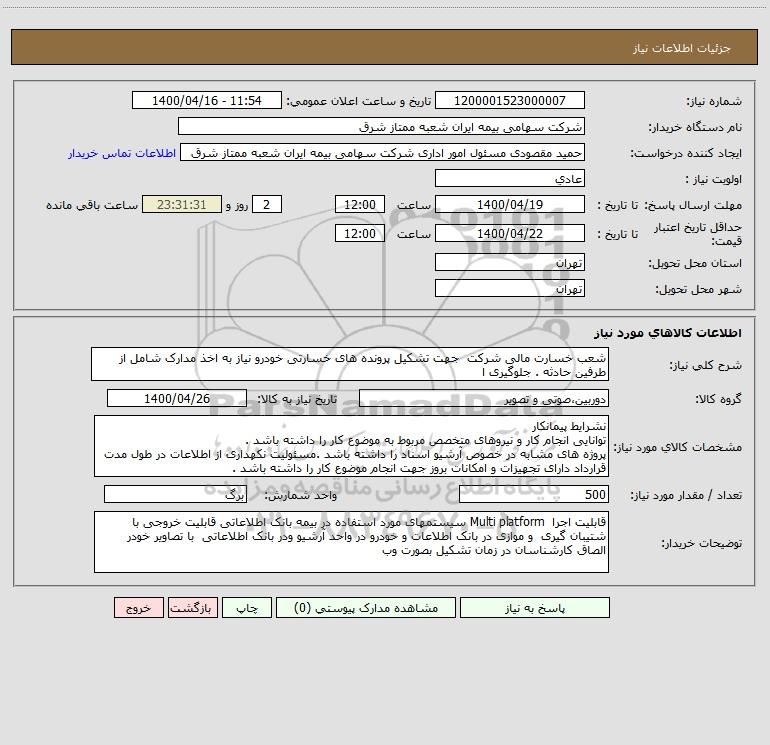
Task: Click the حداقل تاریخ اعتبار قیمت label
Action: point(698,234)
